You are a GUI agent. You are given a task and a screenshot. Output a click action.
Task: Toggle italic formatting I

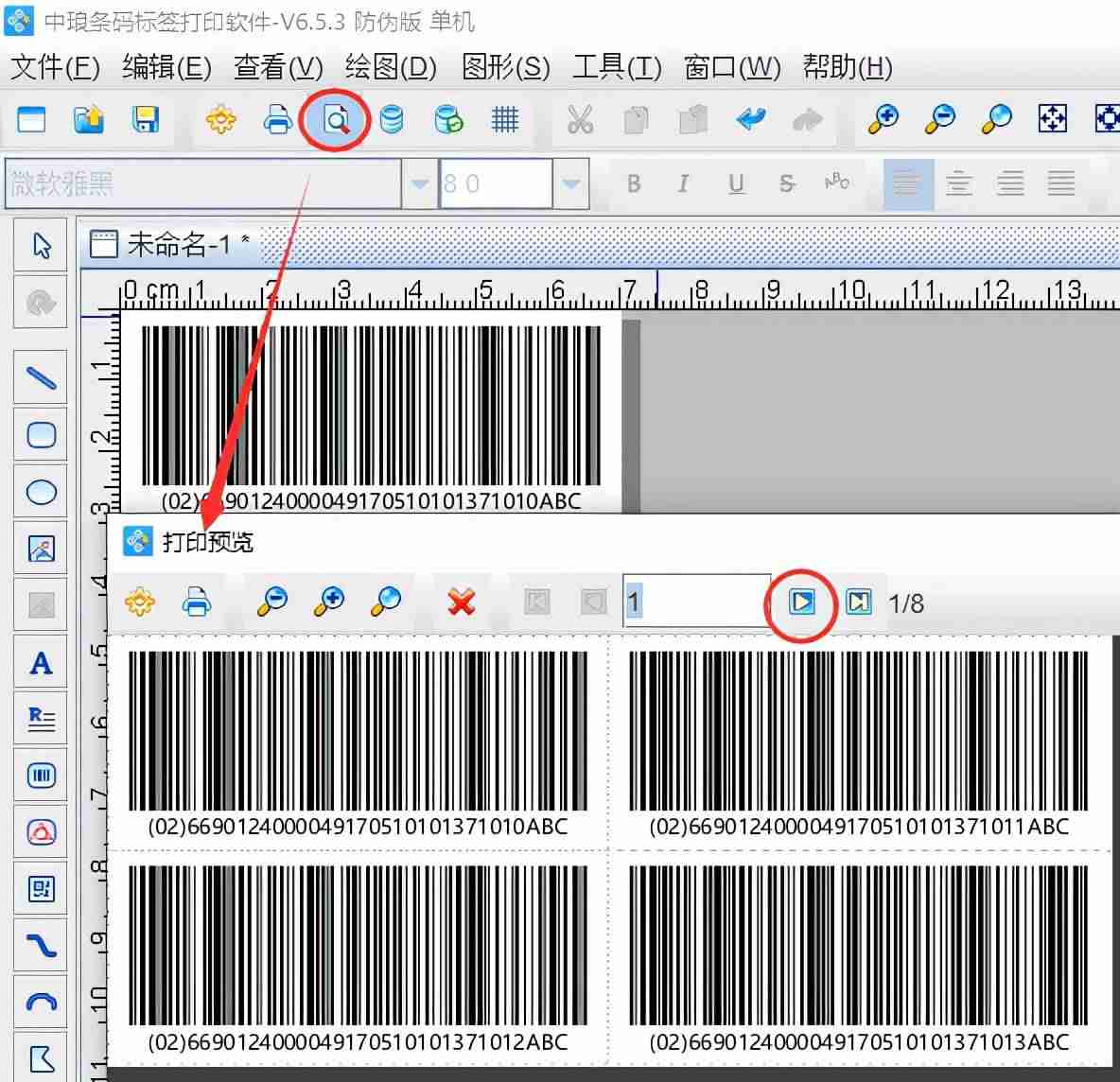coord(684,184)
